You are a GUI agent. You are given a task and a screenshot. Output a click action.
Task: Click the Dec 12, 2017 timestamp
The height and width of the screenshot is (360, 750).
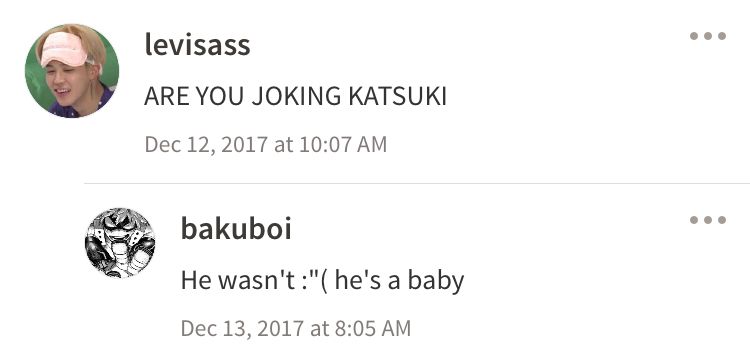coord(265,144)
